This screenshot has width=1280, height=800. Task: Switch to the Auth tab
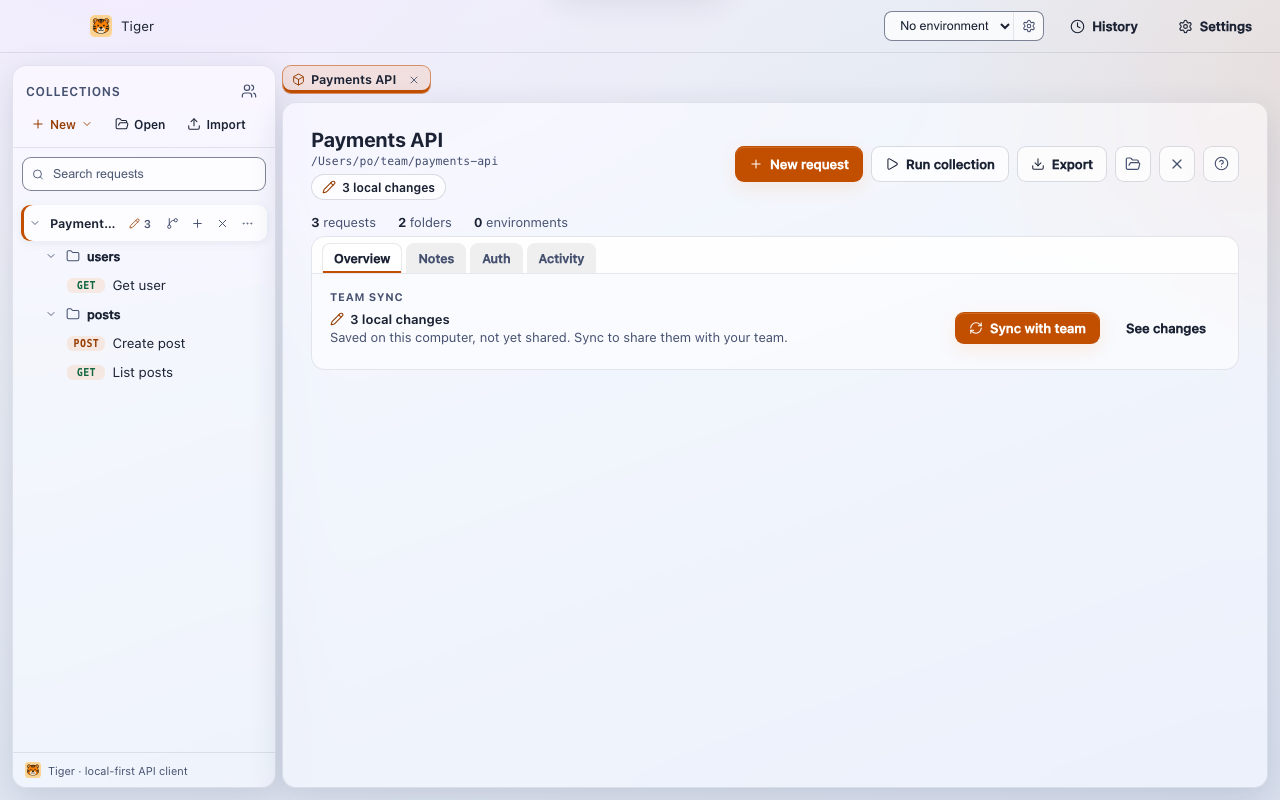496,258
